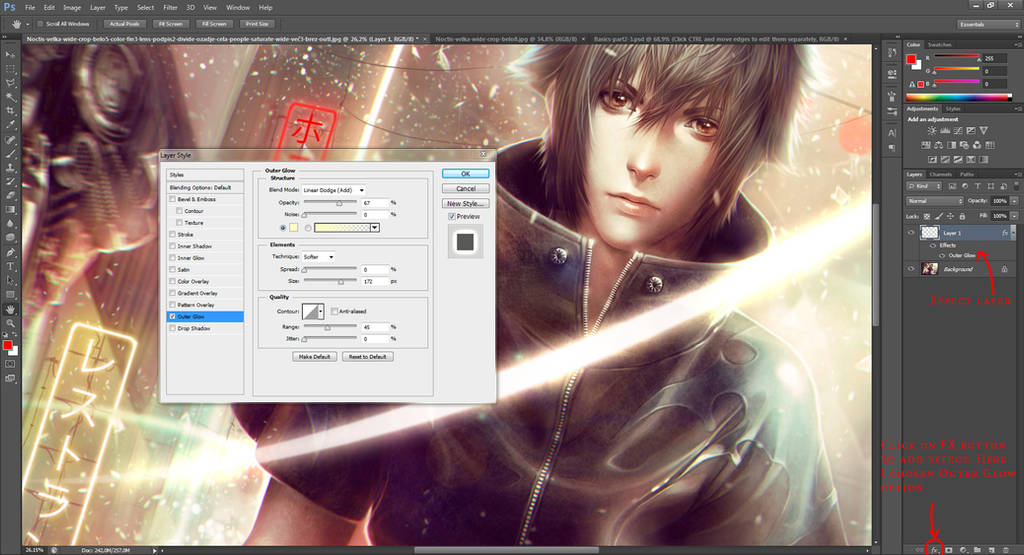Open the layer Opacity dropdown arrow
This screenshot has height=555, width=1024.
[1014, 201]
